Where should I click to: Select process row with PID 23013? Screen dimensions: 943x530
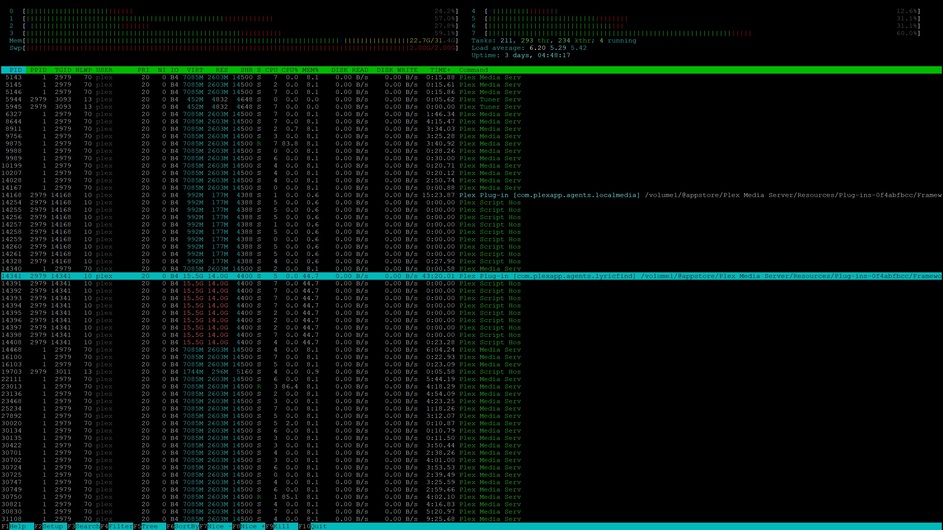point(472,386)
